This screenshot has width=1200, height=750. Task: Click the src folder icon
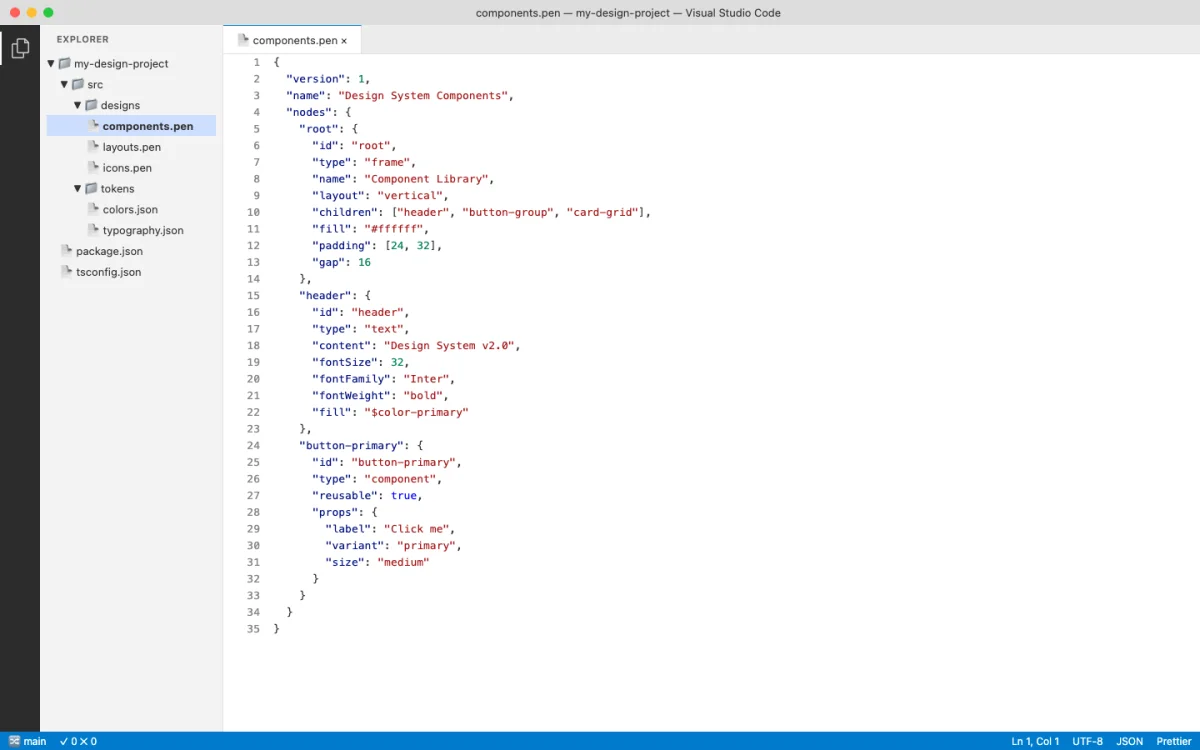[x=78, y=85]
